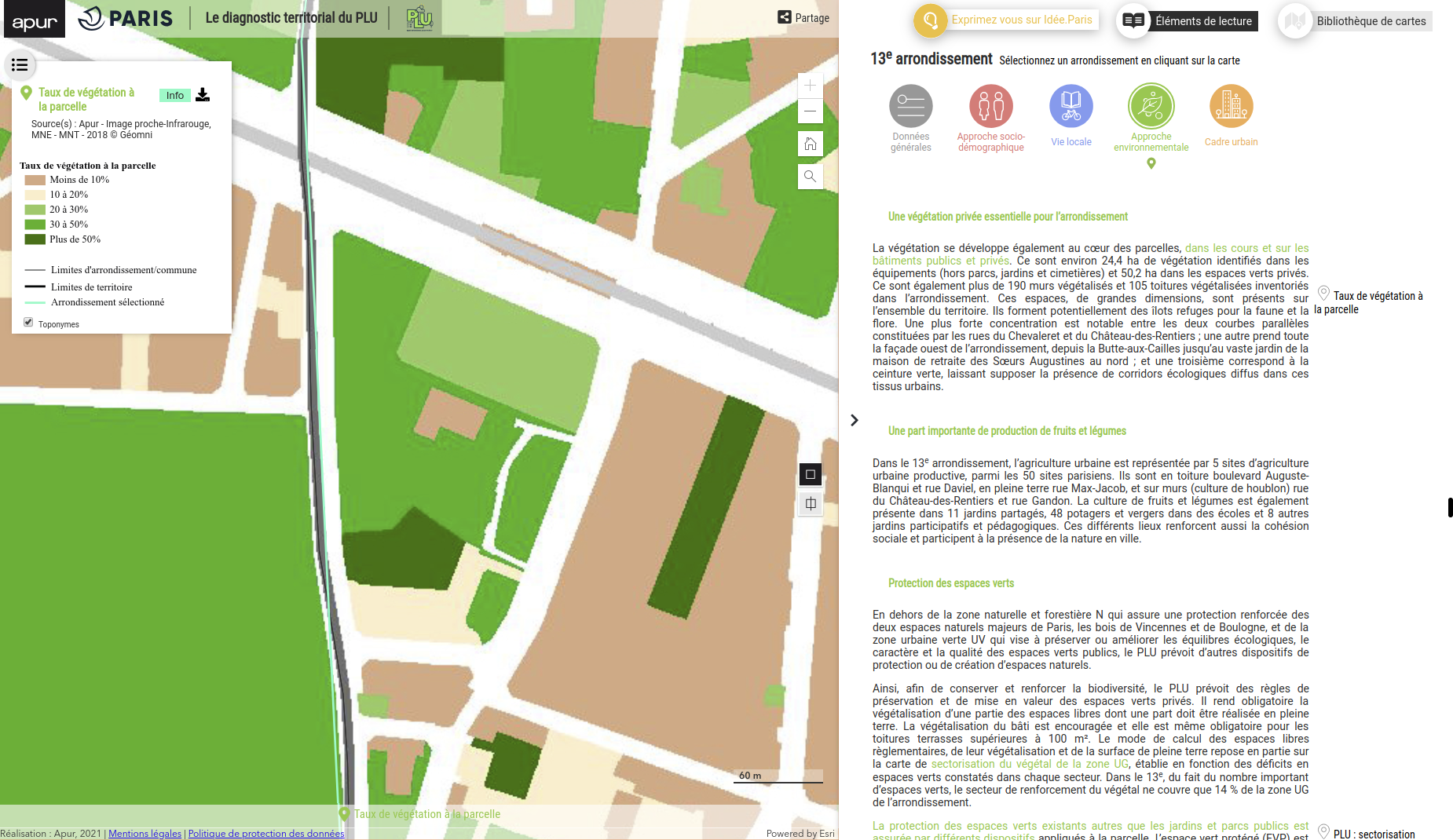This screenshot has width=1453, height=840.
Task: Click the map zoom out minus button
Action: click(810, 111)
